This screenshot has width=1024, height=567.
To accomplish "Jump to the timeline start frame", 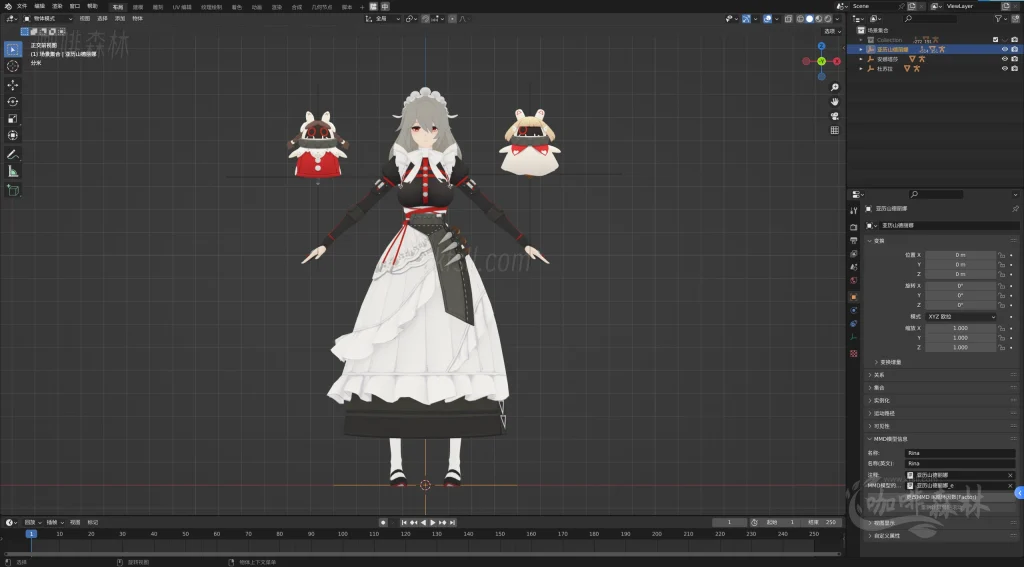I will 404,523.
